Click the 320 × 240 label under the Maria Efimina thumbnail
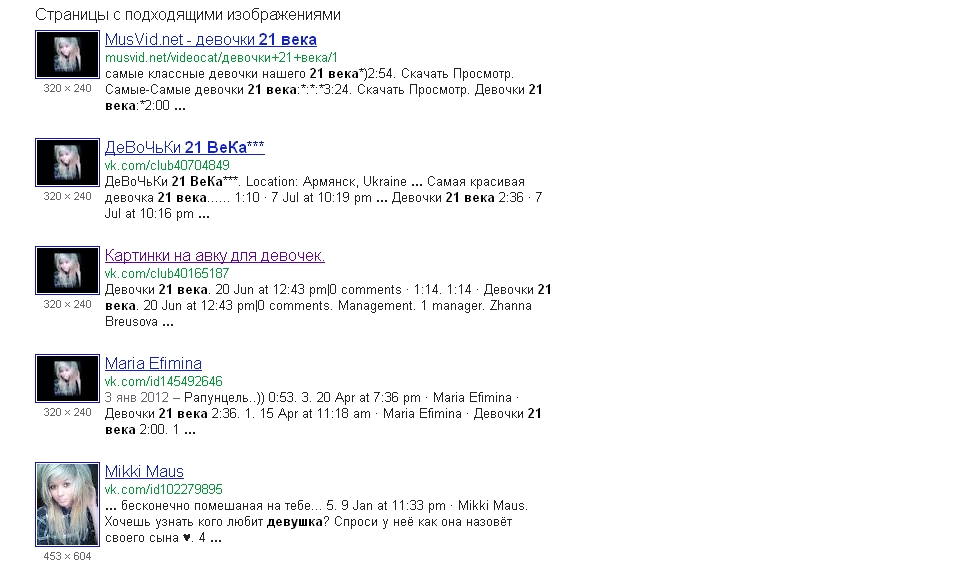This screenshot has width=953, height=584. tap(67, 413)
